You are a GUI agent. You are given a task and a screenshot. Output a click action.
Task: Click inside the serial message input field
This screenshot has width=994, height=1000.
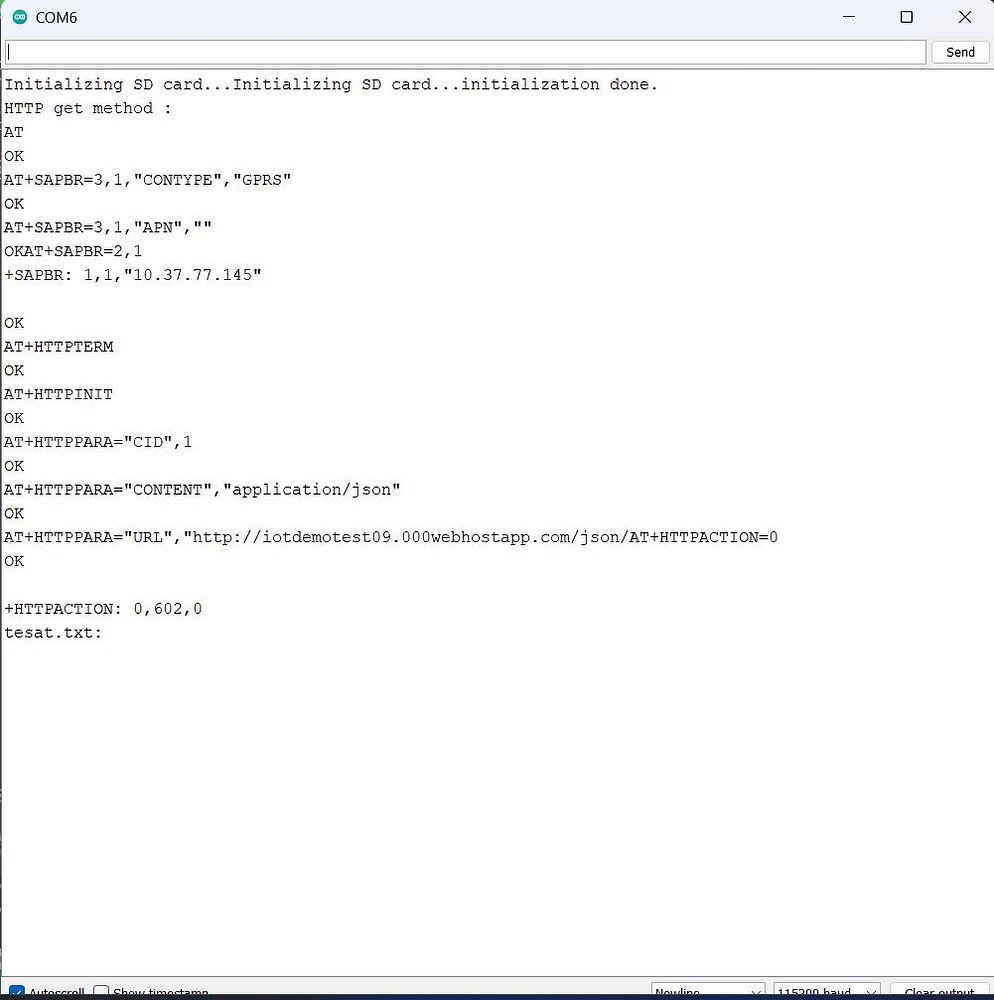[x=465, y=51]
